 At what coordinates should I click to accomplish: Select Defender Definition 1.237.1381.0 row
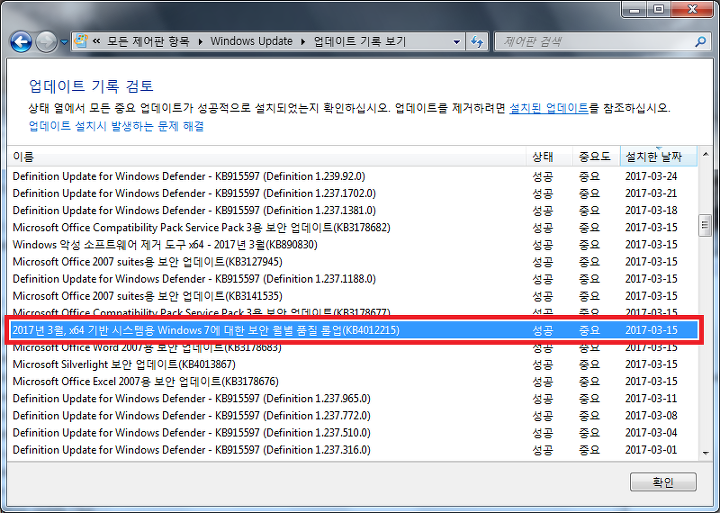(x=353, y=210)
